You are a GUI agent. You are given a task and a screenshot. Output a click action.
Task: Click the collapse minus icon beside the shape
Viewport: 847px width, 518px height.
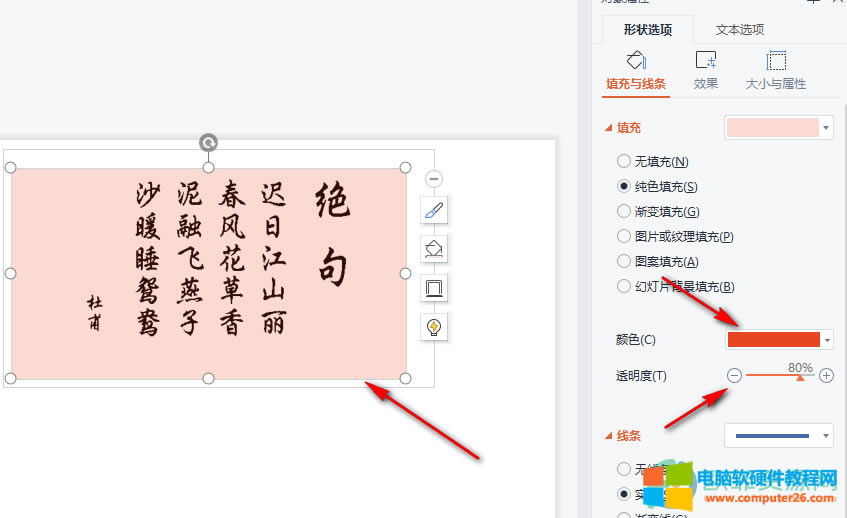(434, 179)
